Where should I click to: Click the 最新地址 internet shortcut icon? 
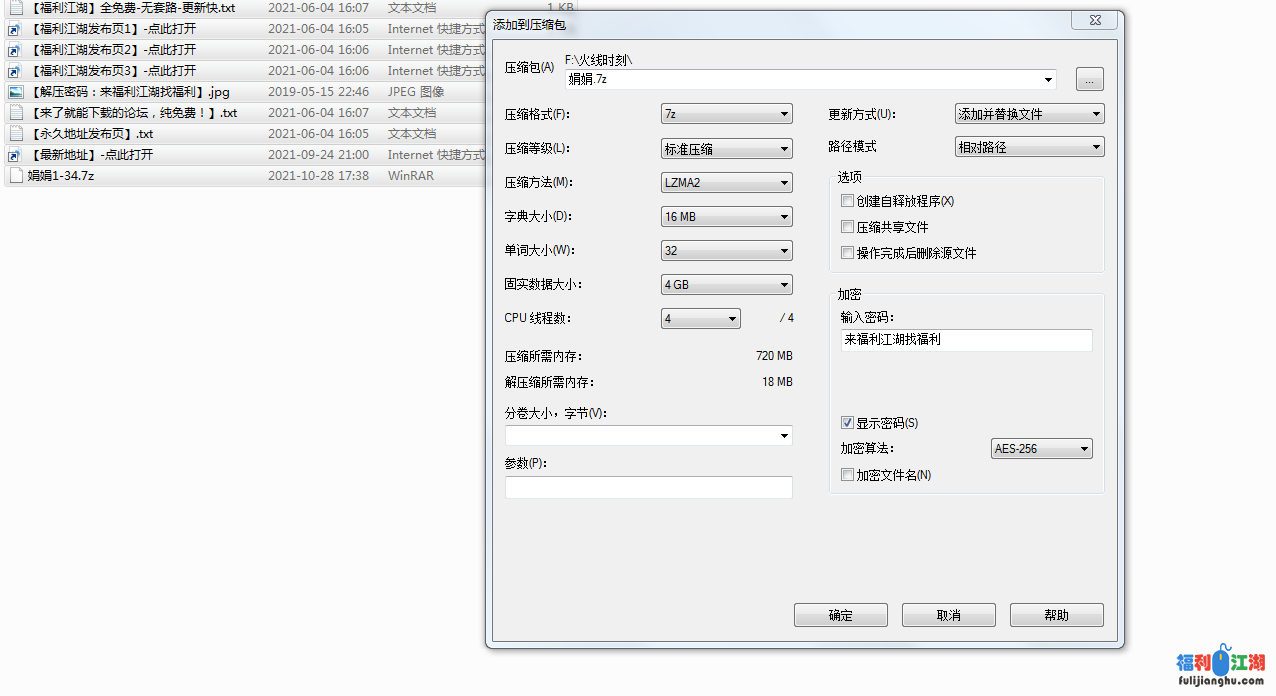pyautogui.click(x=16, y=155)
